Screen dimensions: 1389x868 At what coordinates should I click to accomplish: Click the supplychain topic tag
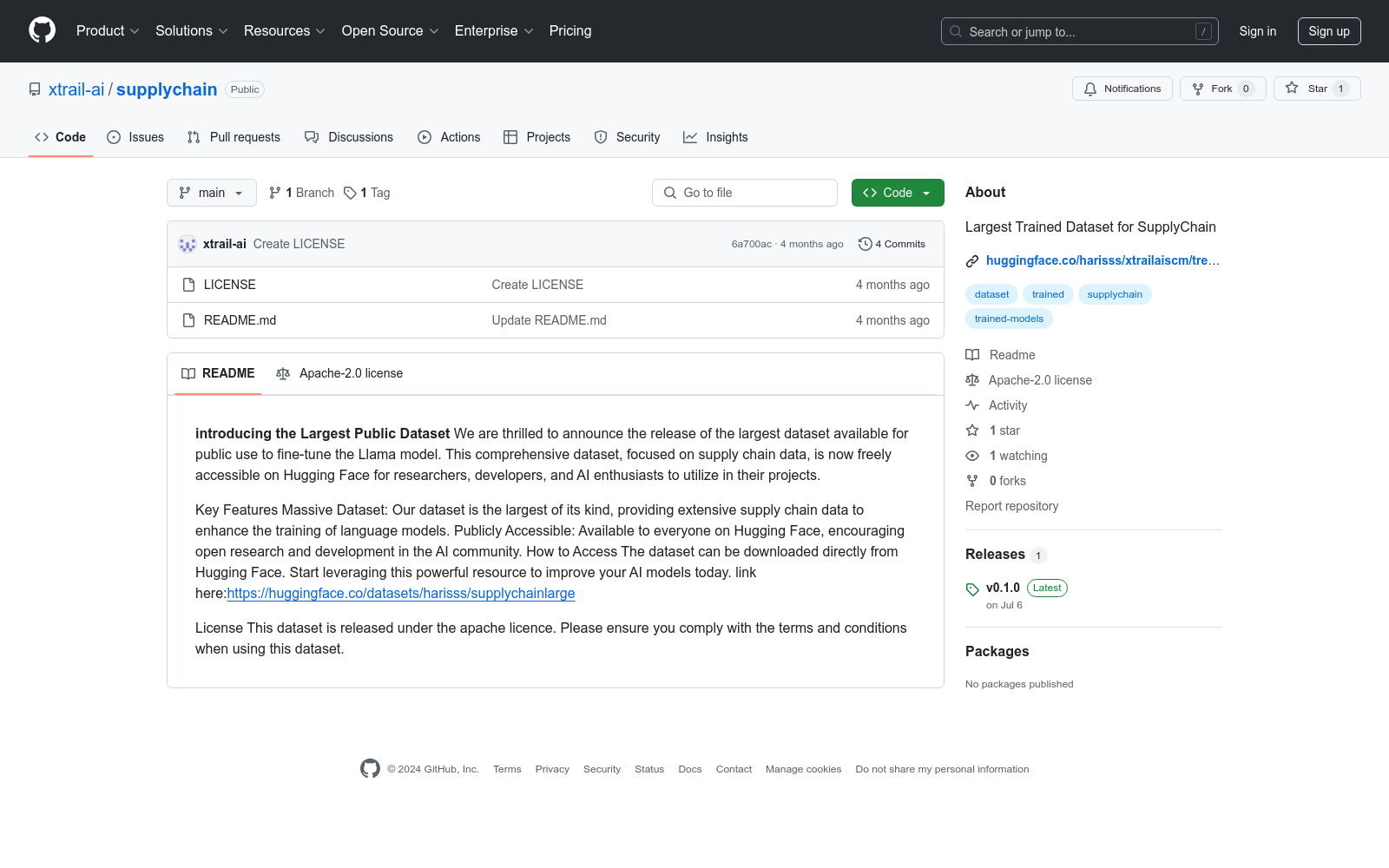click(x=1115, y=294)
